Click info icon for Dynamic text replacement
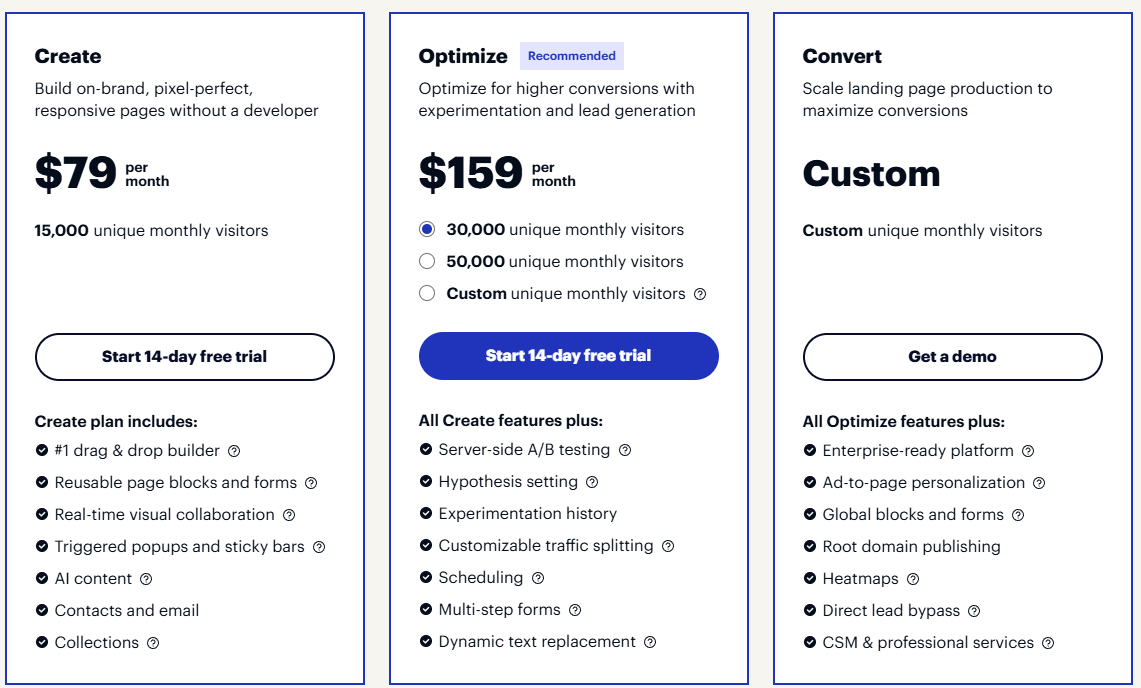 point(650,642)
